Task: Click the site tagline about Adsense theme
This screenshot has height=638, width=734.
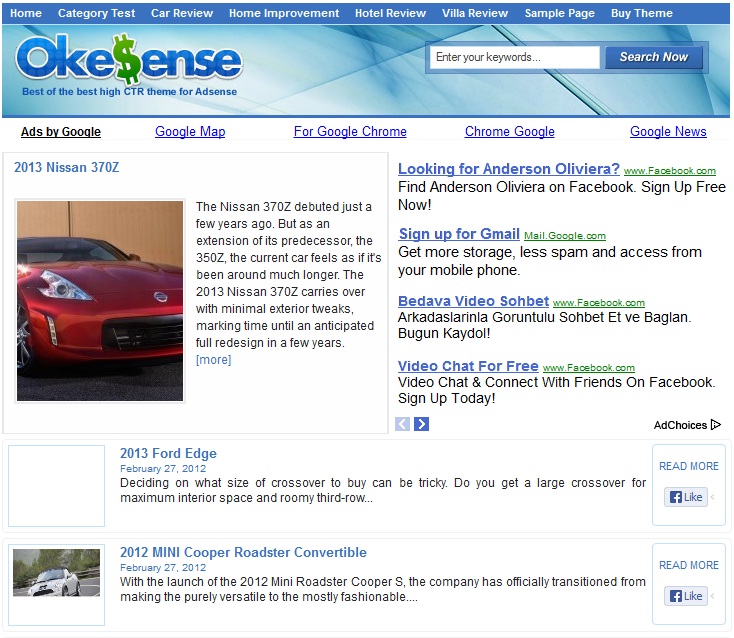Action: [130, 92]
